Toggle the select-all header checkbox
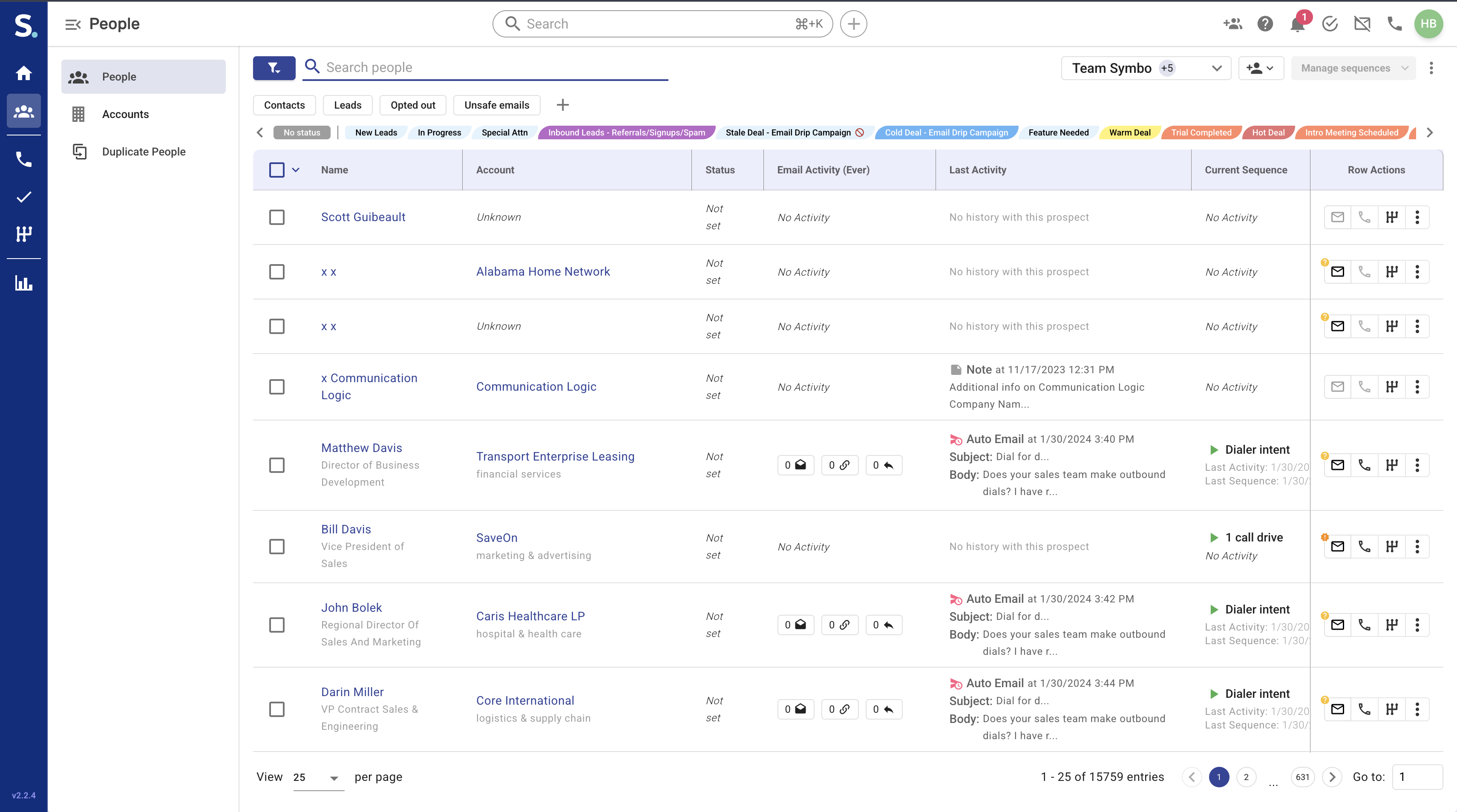Viewport: 1457px width, 812px height. [x=276, y=170]
